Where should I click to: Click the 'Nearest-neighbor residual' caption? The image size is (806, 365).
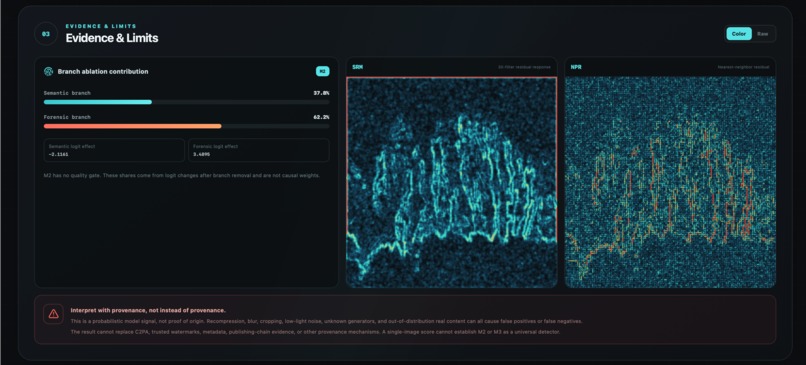[x=744, y=67]
